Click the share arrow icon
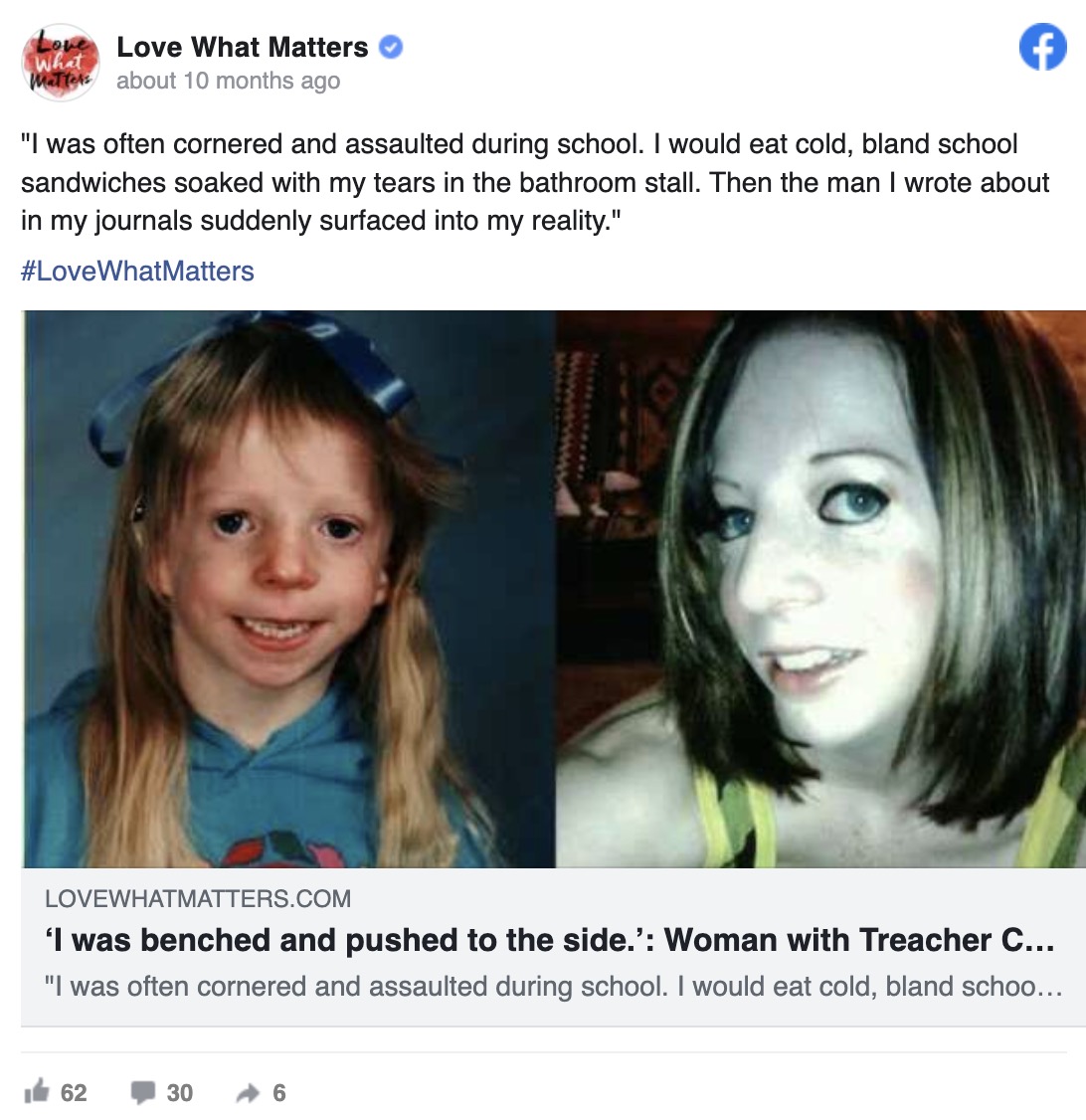Screen dimensions: 1086x1120 248,1093
